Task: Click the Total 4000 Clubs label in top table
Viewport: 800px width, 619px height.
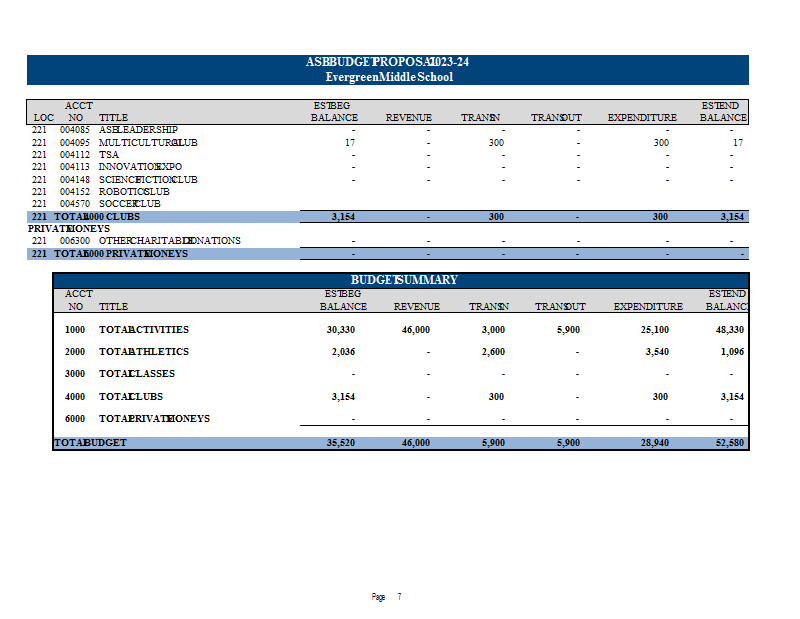Action: pyautogui.click(x=97, y=217)
